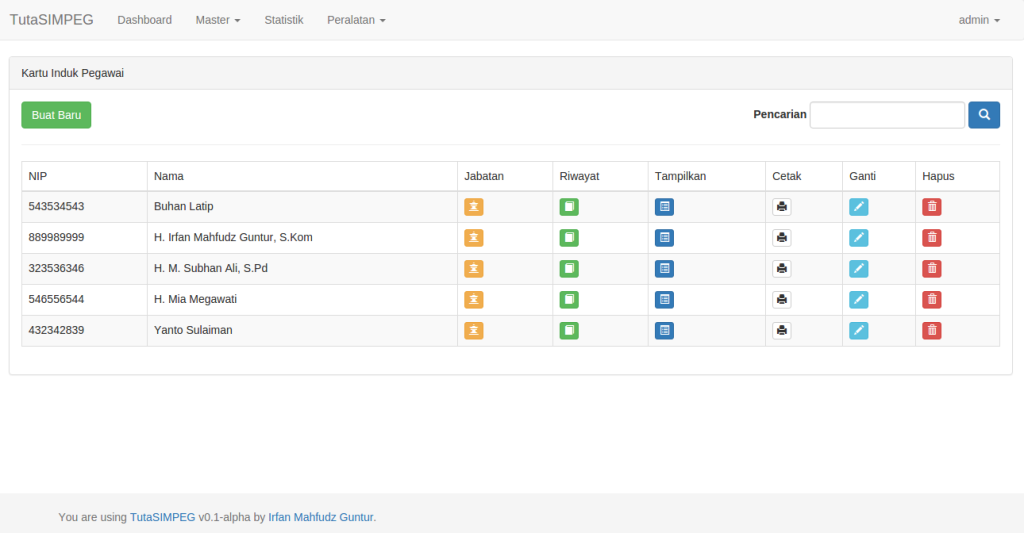The width and height of the screenshot is (1024, 533).
Task: Show Riwayat for H. Mia Megawati
Action: (569, 300)
